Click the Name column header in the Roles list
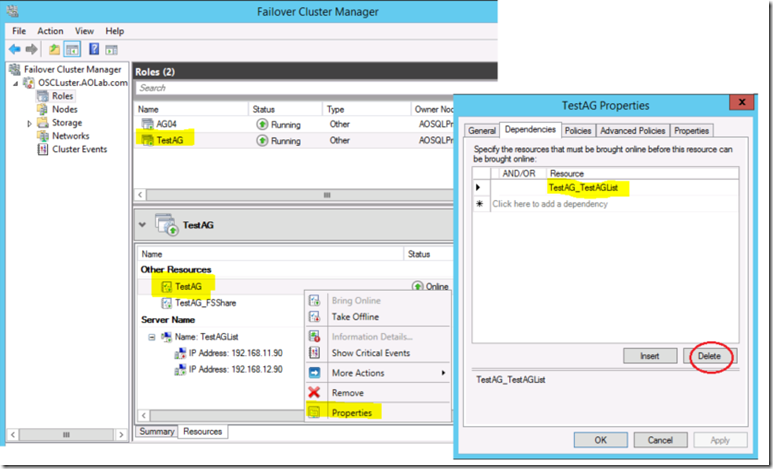The width and height of the screenshot is (773, 469). tap(191, 109)
